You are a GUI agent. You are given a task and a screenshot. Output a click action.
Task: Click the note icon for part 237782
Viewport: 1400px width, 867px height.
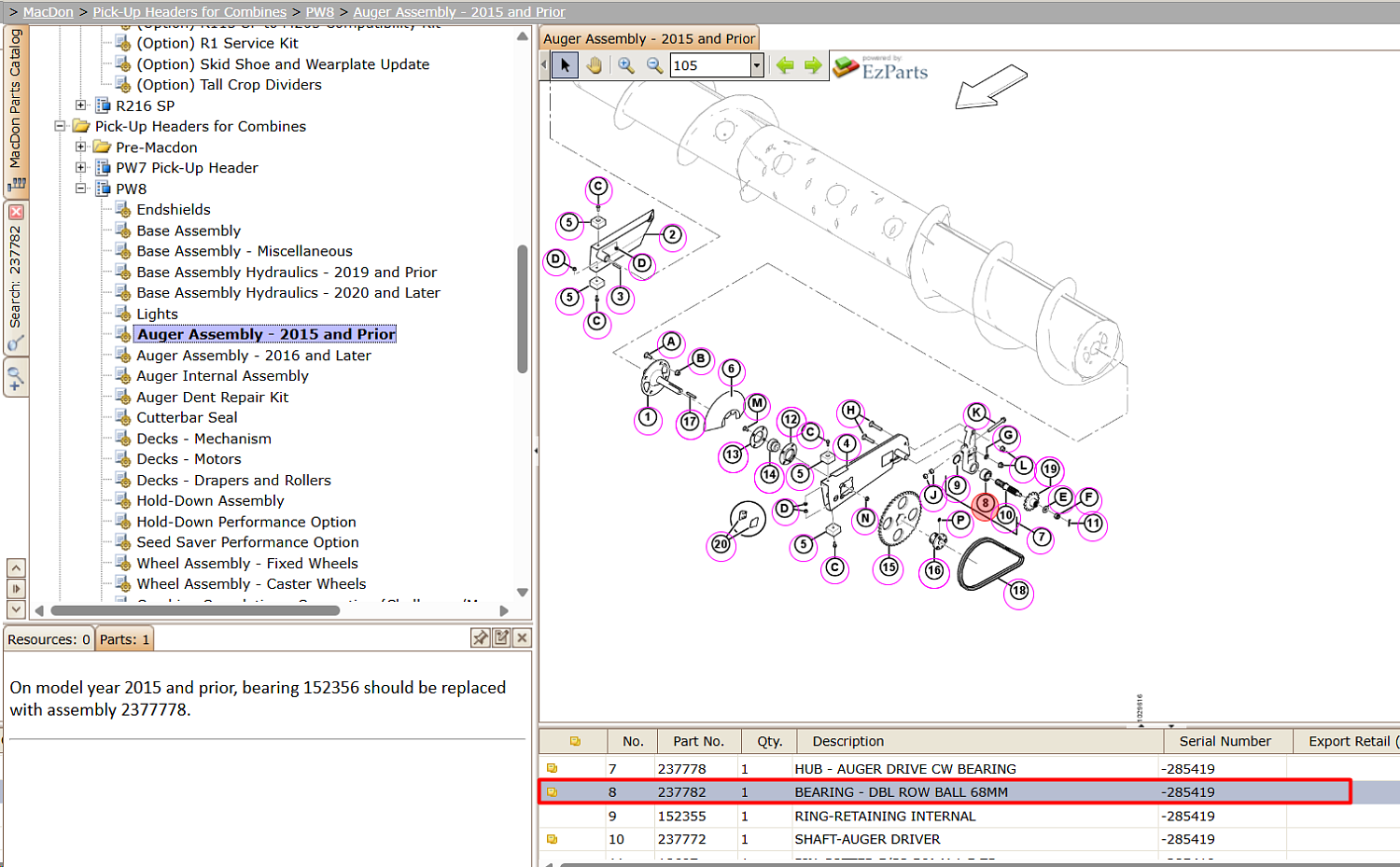pos(552,791)
